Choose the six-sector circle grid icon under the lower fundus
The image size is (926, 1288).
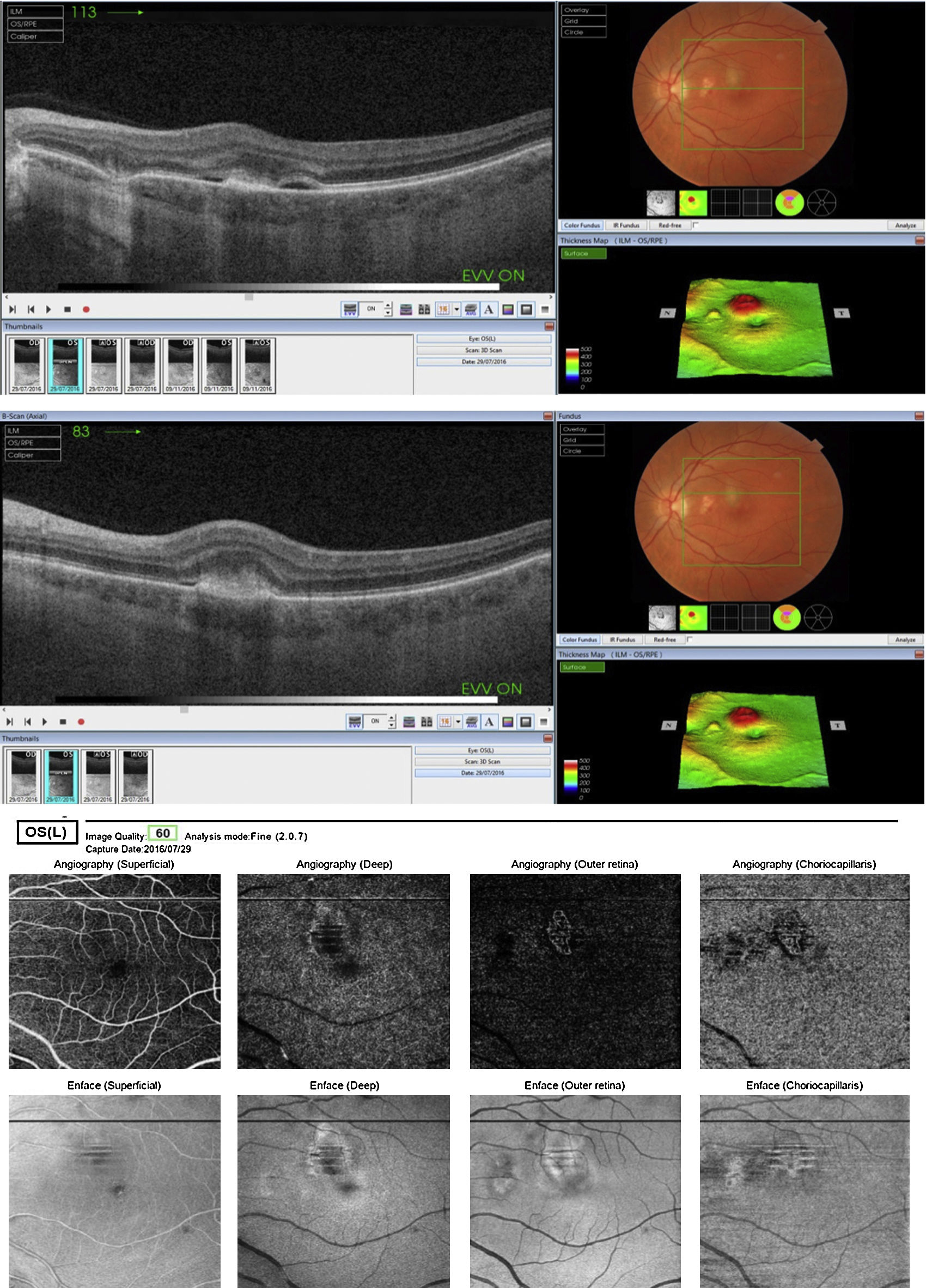click(819, 617)
